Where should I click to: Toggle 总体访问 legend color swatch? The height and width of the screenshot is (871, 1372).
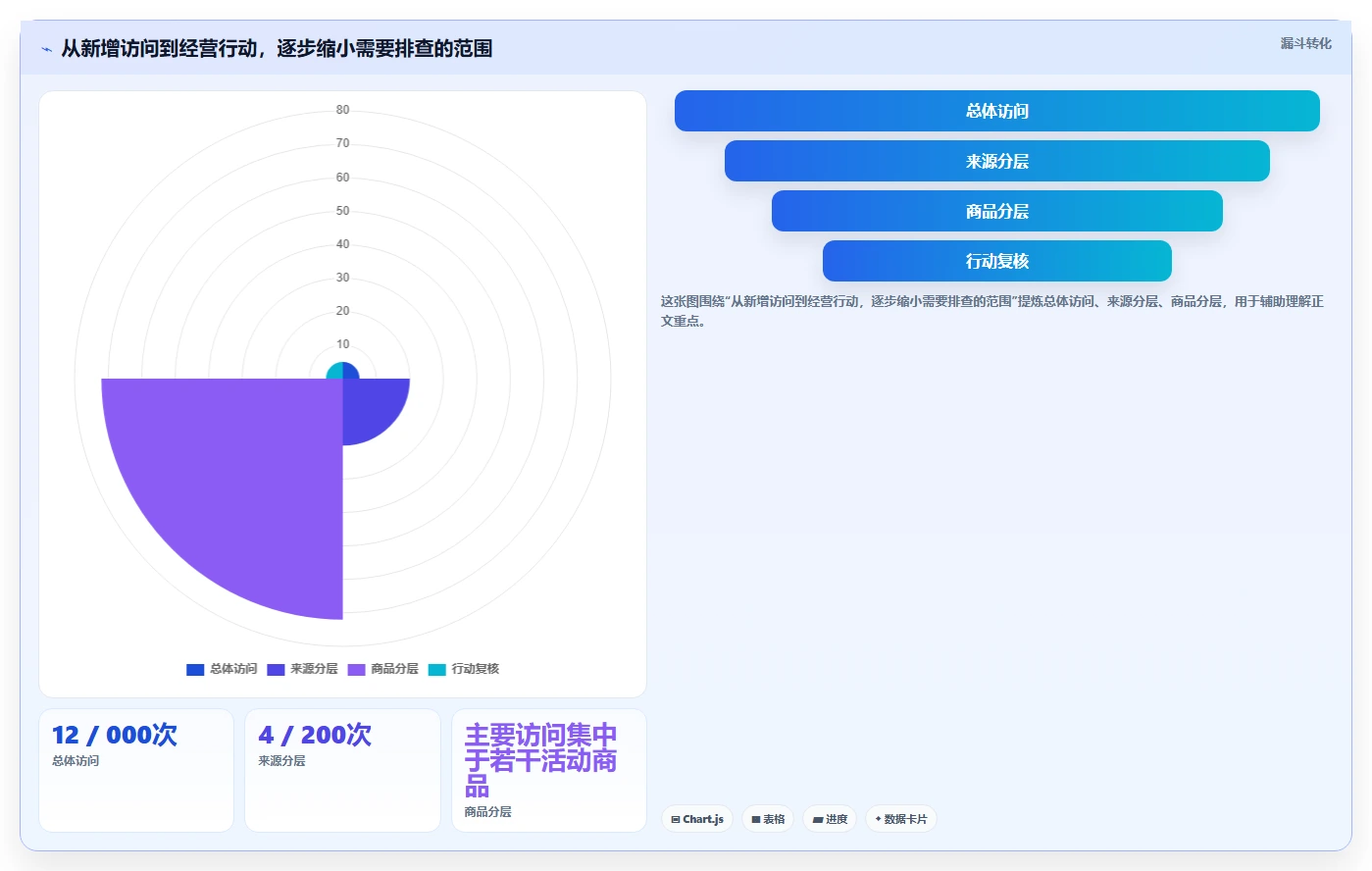195,669
